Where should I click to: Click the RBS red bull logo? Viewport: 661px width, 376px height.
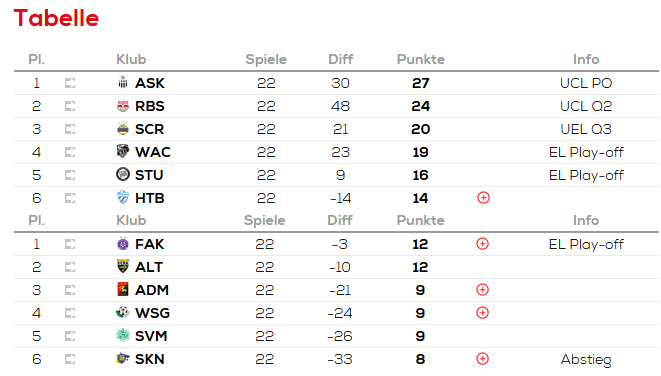tap(123, 106)
